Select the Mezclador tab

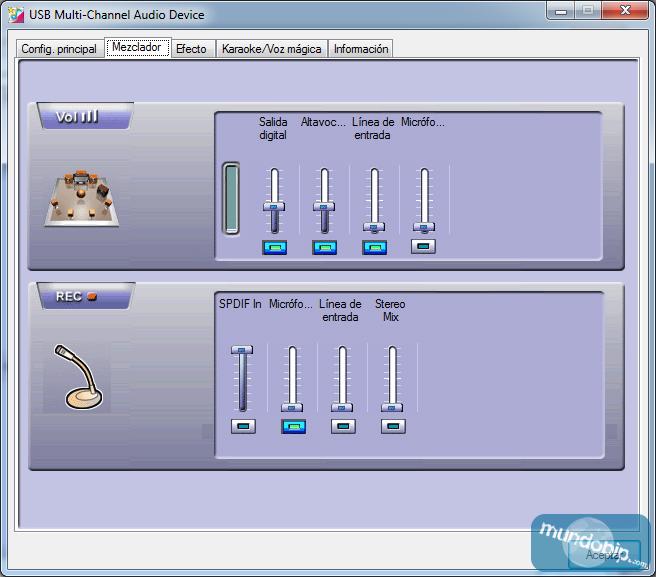(137, 47)
